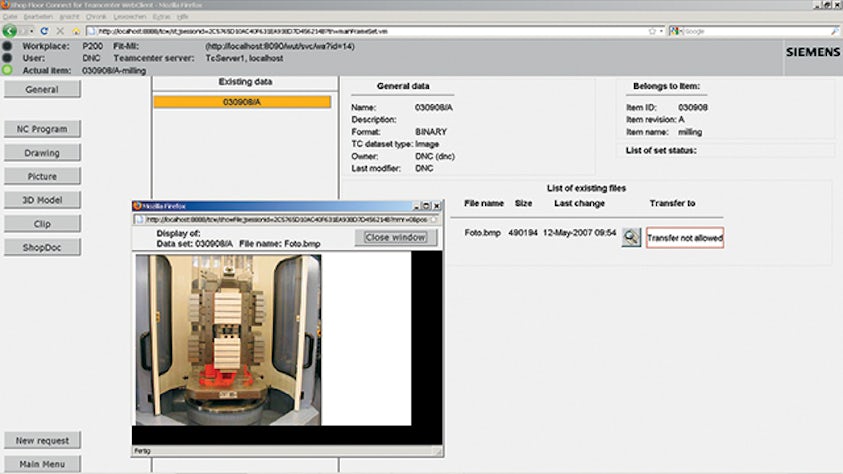Click the Fit-MI localhost URL text
The height and width of the screenshot is (474, 843).
280,46
